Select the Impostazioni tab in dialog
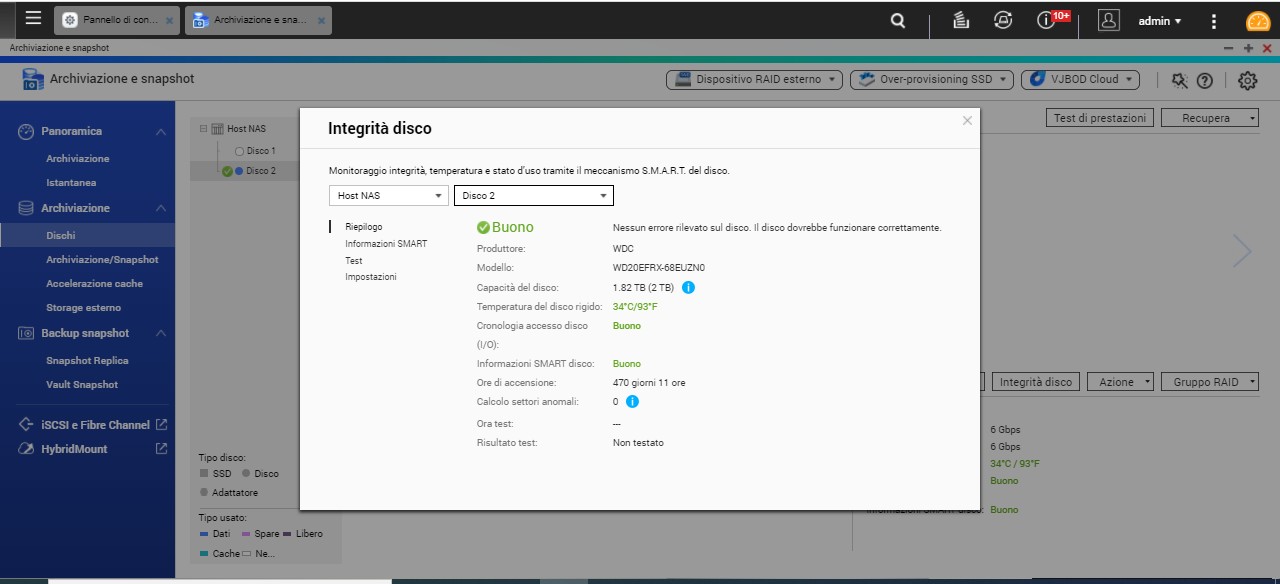The image size is (1280, 584). click(370, 277)
